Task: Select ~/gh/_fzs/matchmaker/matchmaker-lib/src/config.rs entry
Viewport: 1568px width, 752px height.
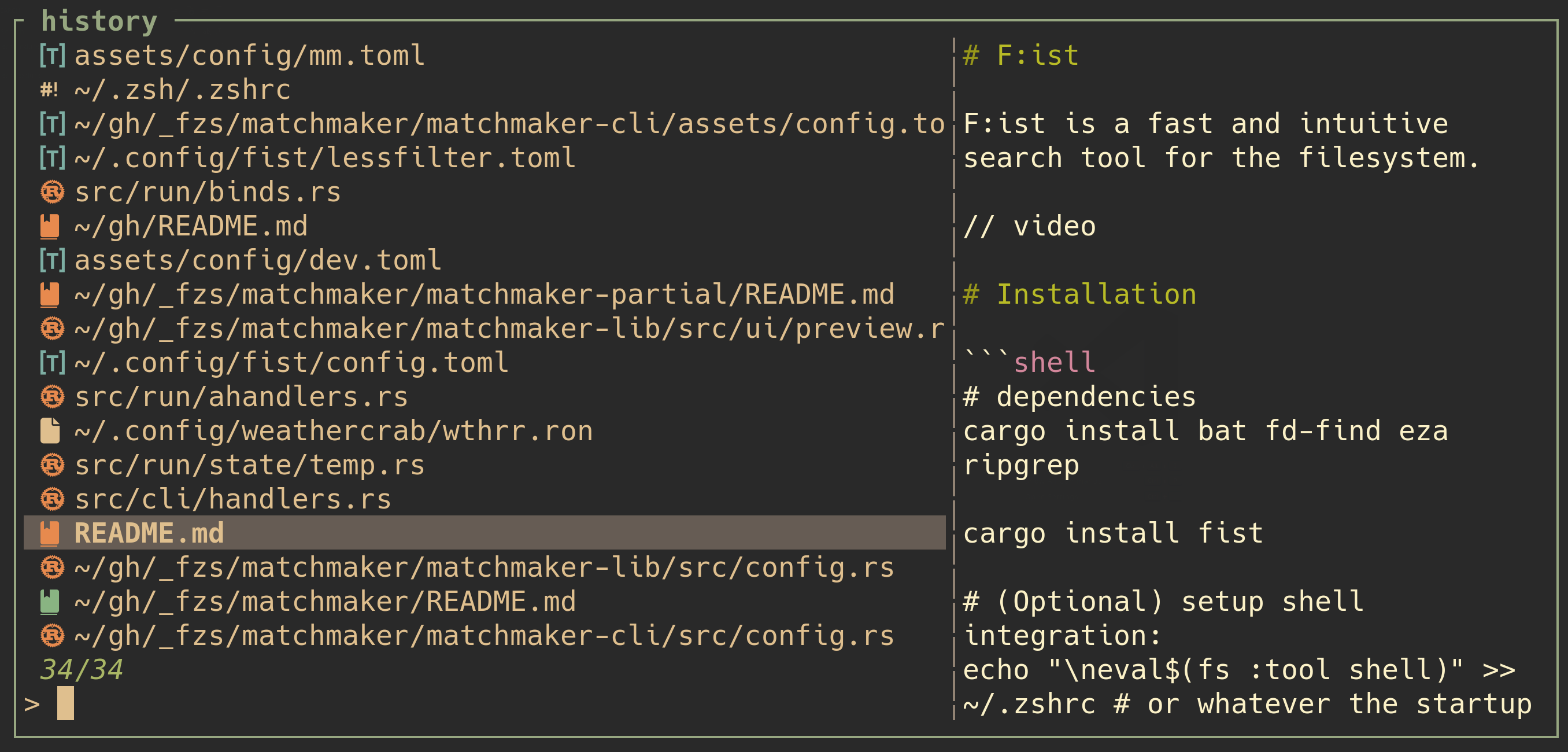Action: (485, 567)
